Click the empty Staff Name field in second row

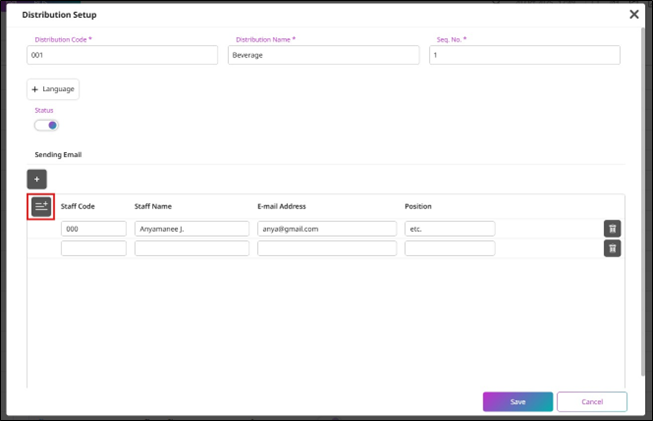[x=192, y=248]
